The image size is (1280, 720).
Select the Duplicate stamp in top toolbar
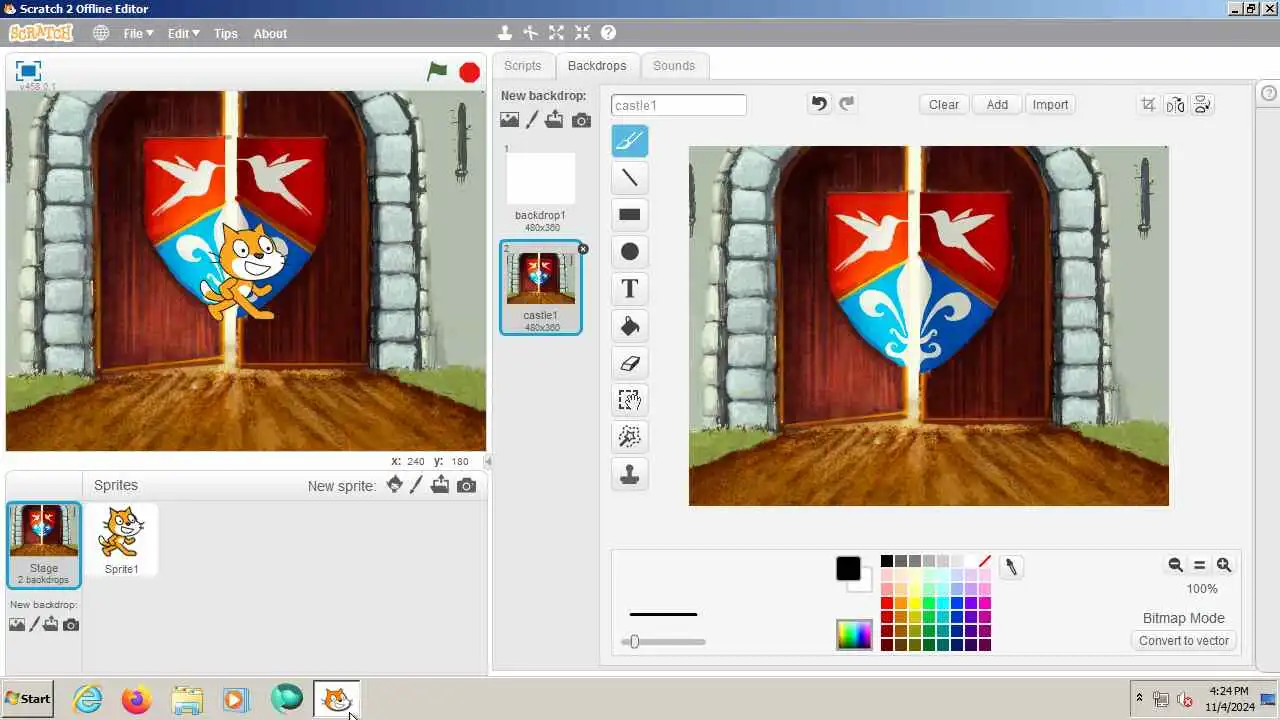pyautogui.click(x=505, y=33)
